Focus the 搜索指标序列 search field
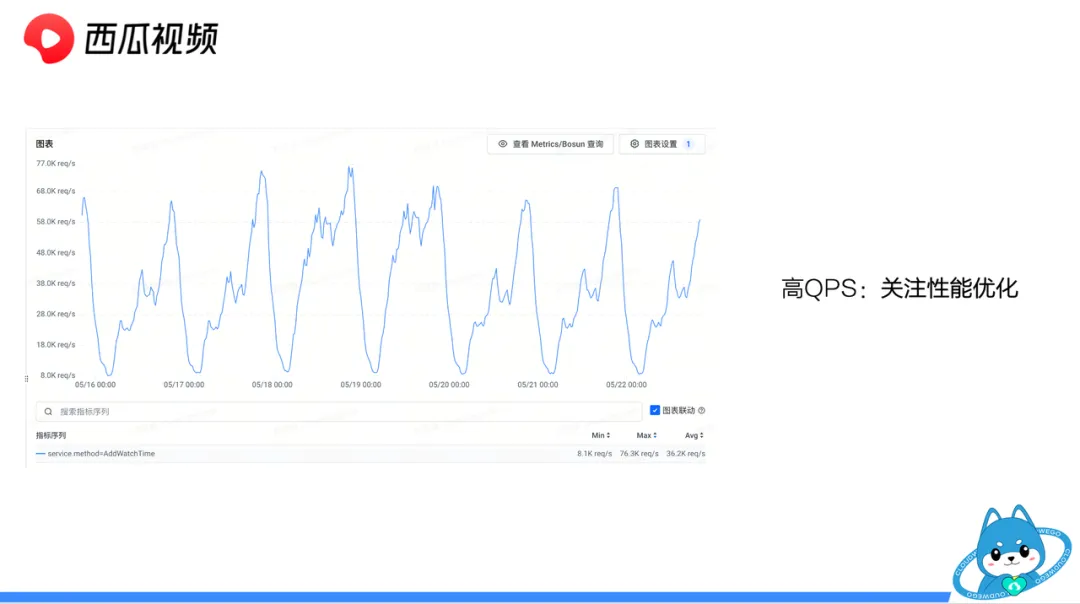Image resolution: width=1080 pixels, height=604 pixels. tap(339, 412)
